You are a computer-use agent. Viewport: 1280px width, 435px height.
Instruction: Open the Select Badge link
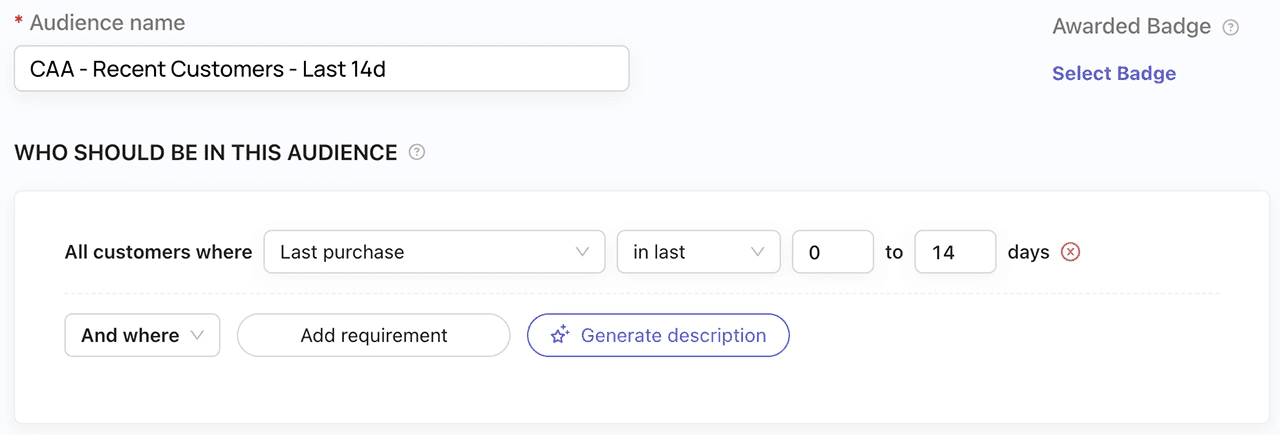click(x=1114, y=73)
